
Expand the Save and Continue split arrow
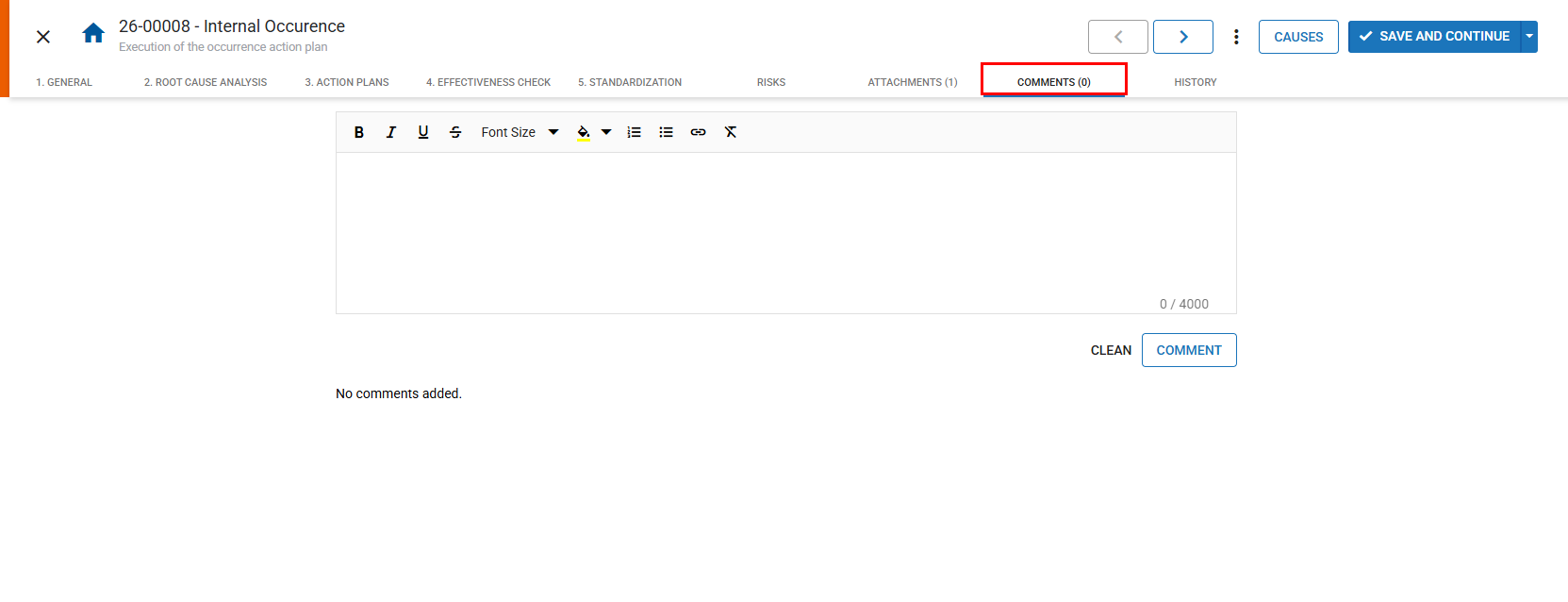point(1529,37)
